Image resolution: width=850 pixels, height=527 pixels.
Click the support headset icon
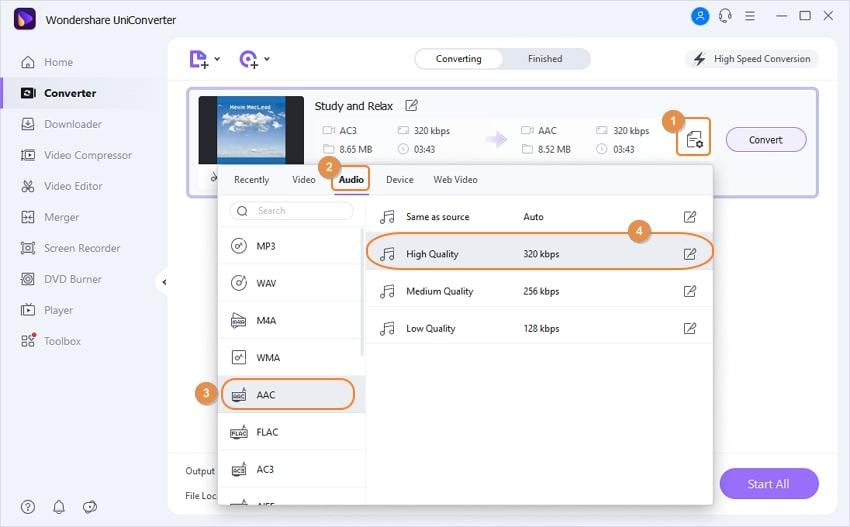click(725, 16)
